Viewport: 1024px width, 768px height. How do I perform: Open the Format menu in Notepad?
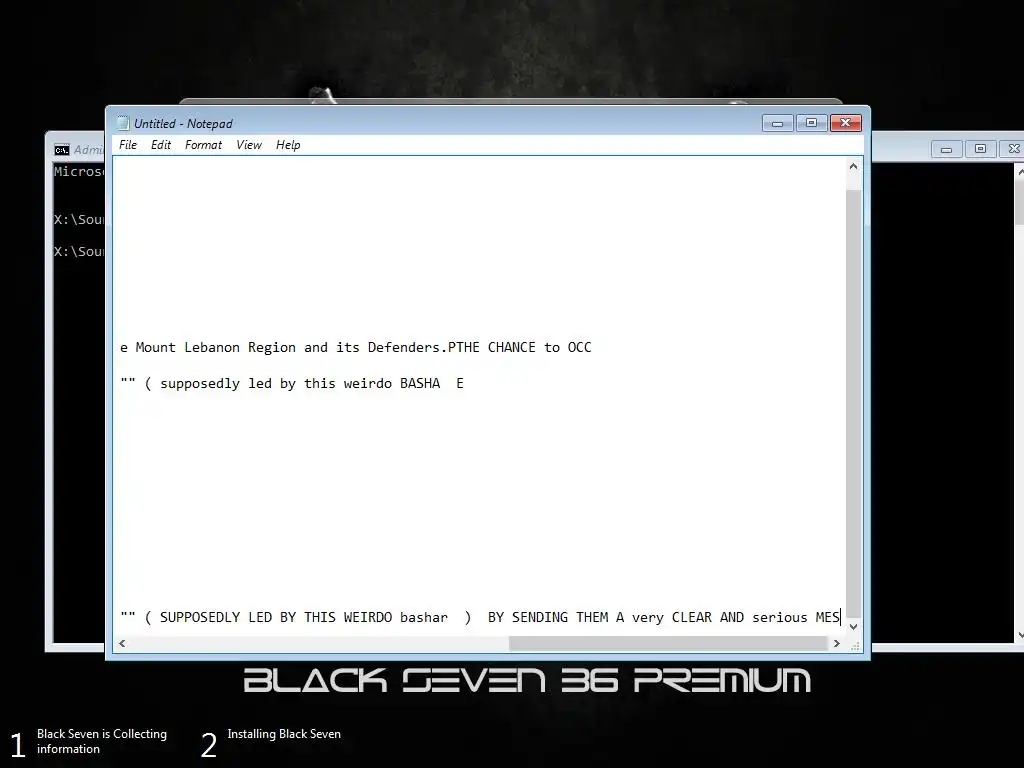203,145
